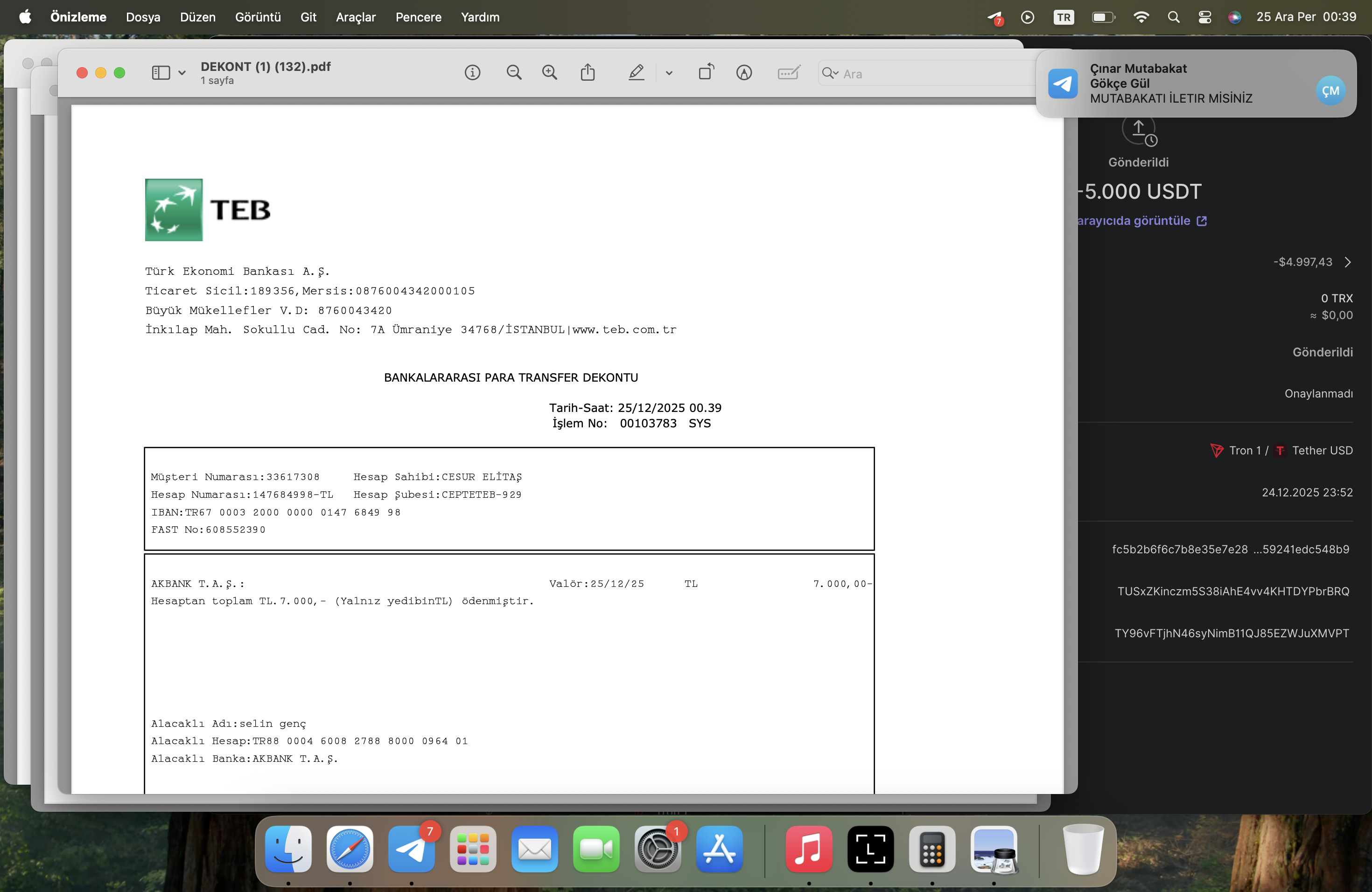This screenshot has height=892, width=1372.
Task: Open the Wi-Fi menu
Action: tap(1141, 17)
